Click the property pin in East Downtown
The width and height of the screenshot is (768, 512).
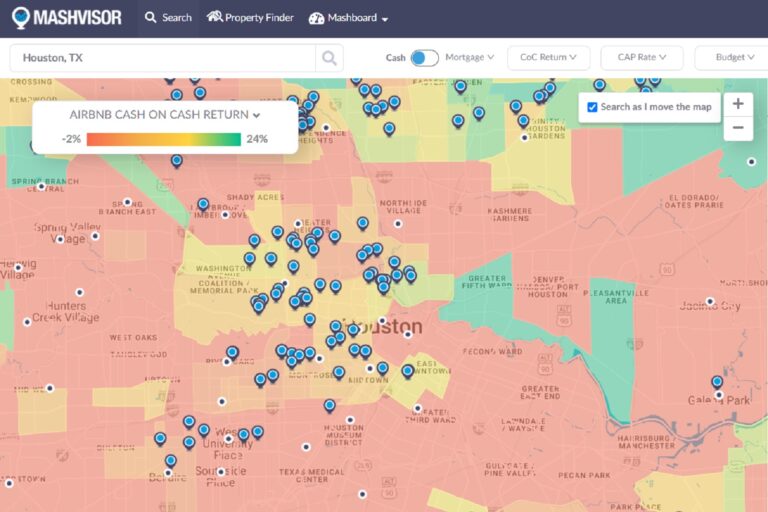point(407,371)
